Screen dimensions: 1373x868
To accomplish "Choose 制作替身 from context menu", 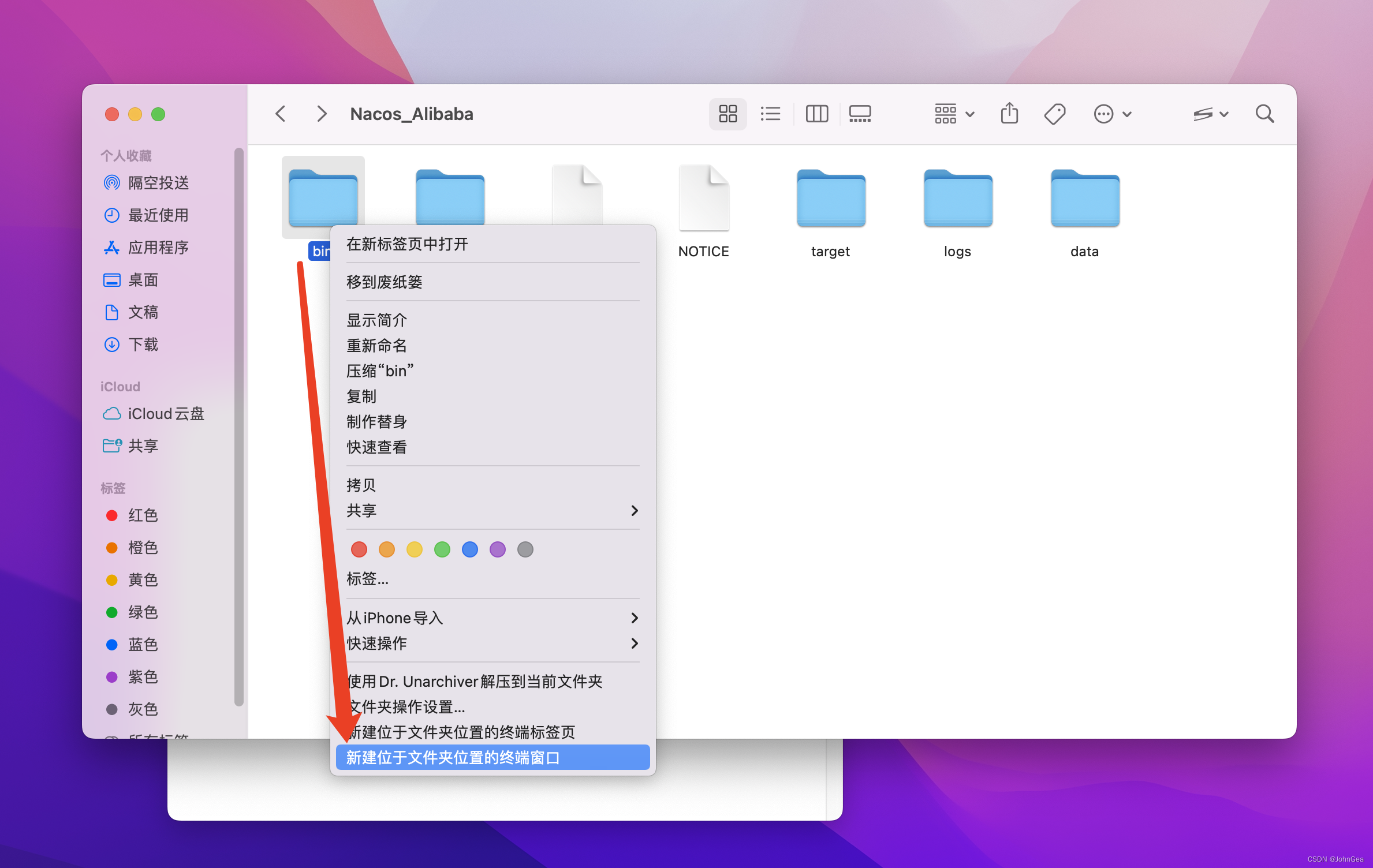I will pyautogui.click(x=493, y=422).
